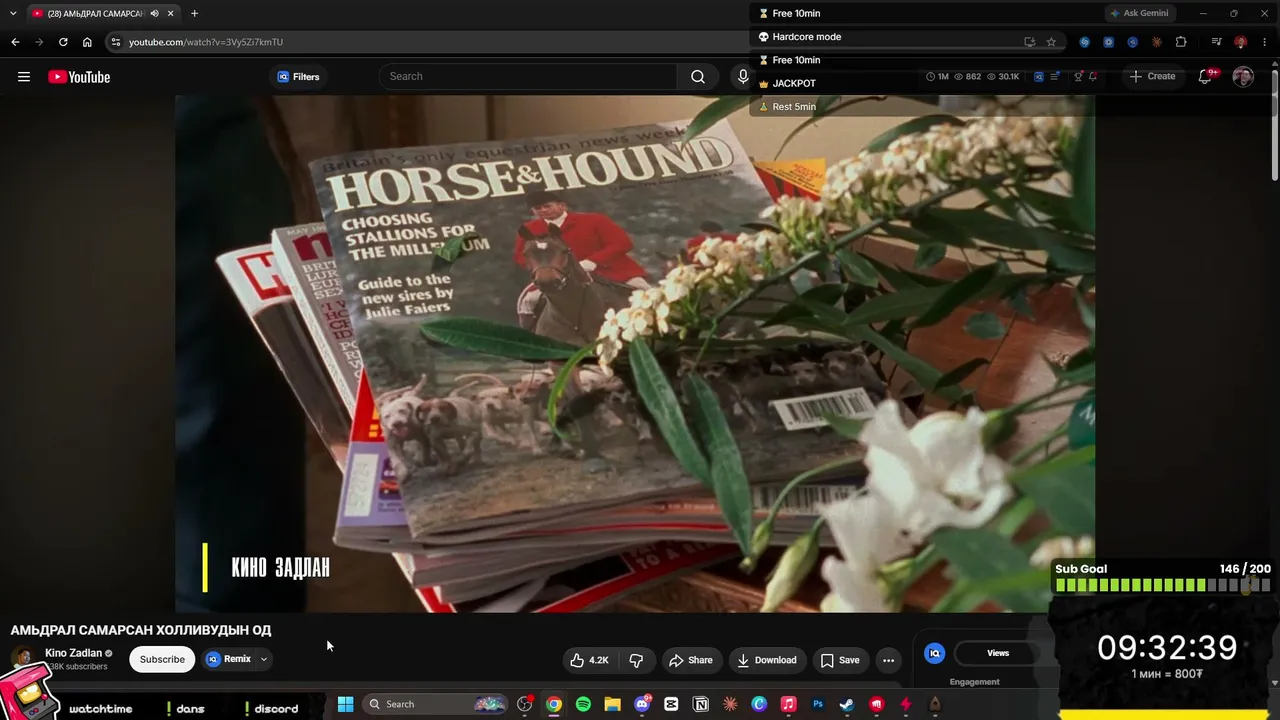This screenshot has width=1280, height=720.
Task: Click the install app icon in address bar
Action: tap(1029, 42)
